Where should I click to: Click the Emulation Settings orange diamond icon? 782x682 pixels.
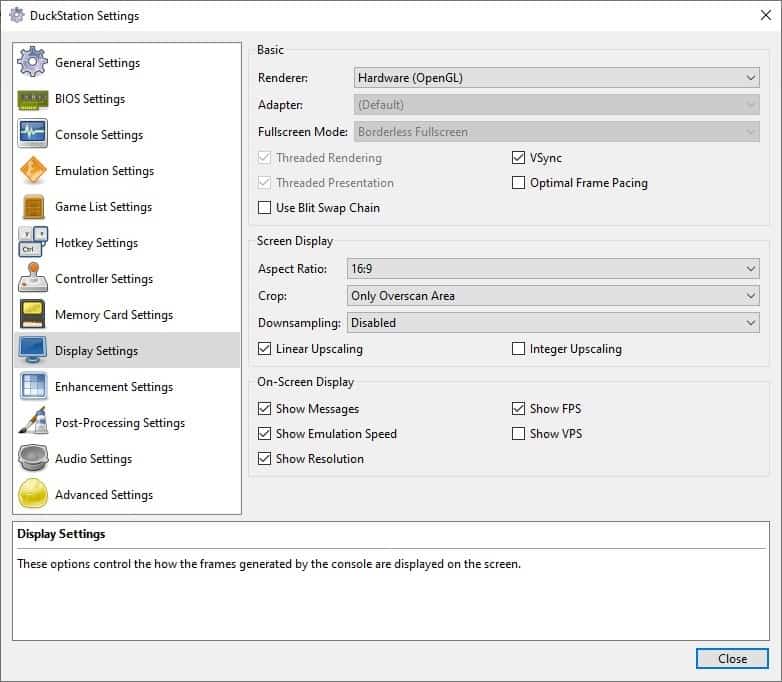click(x=32, y=170)
